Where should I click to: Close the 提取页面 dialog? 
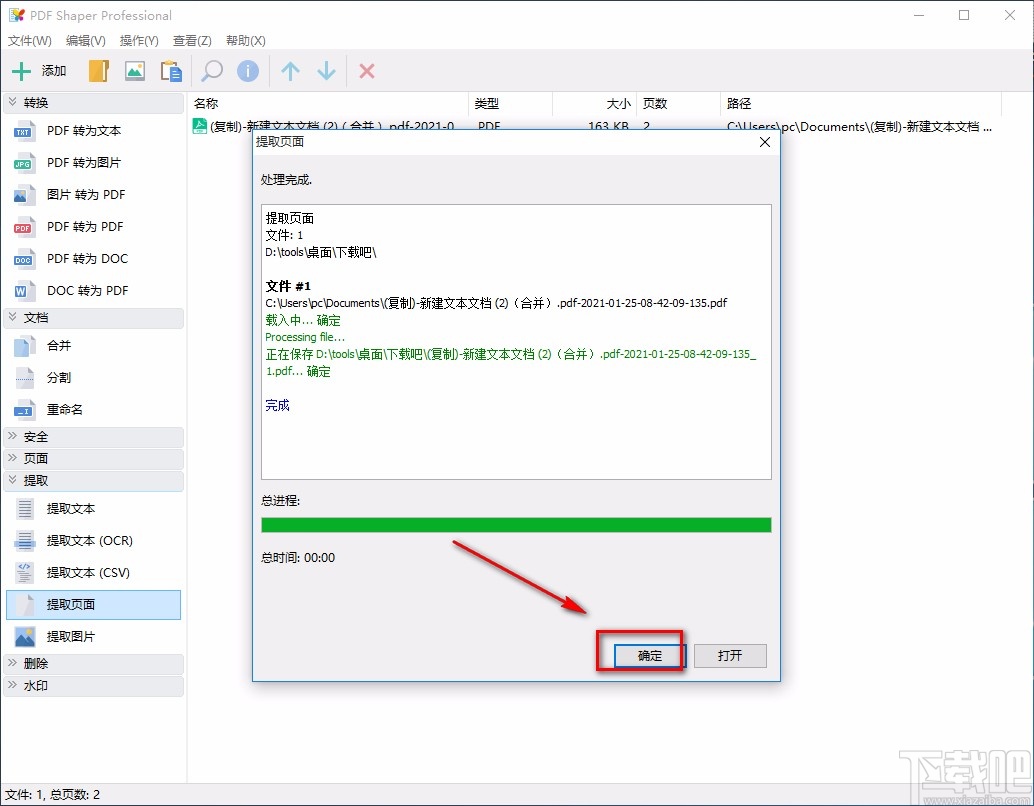[765, 142]
